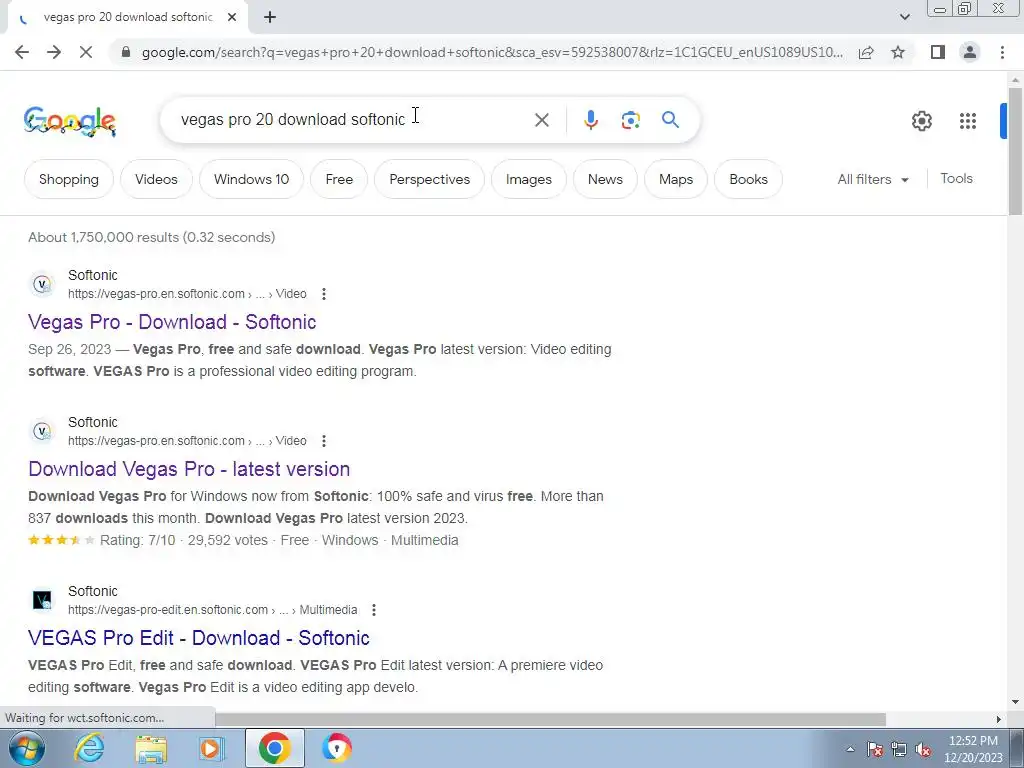Open the tab search dropdown arrow

click(x=904, y=17)
